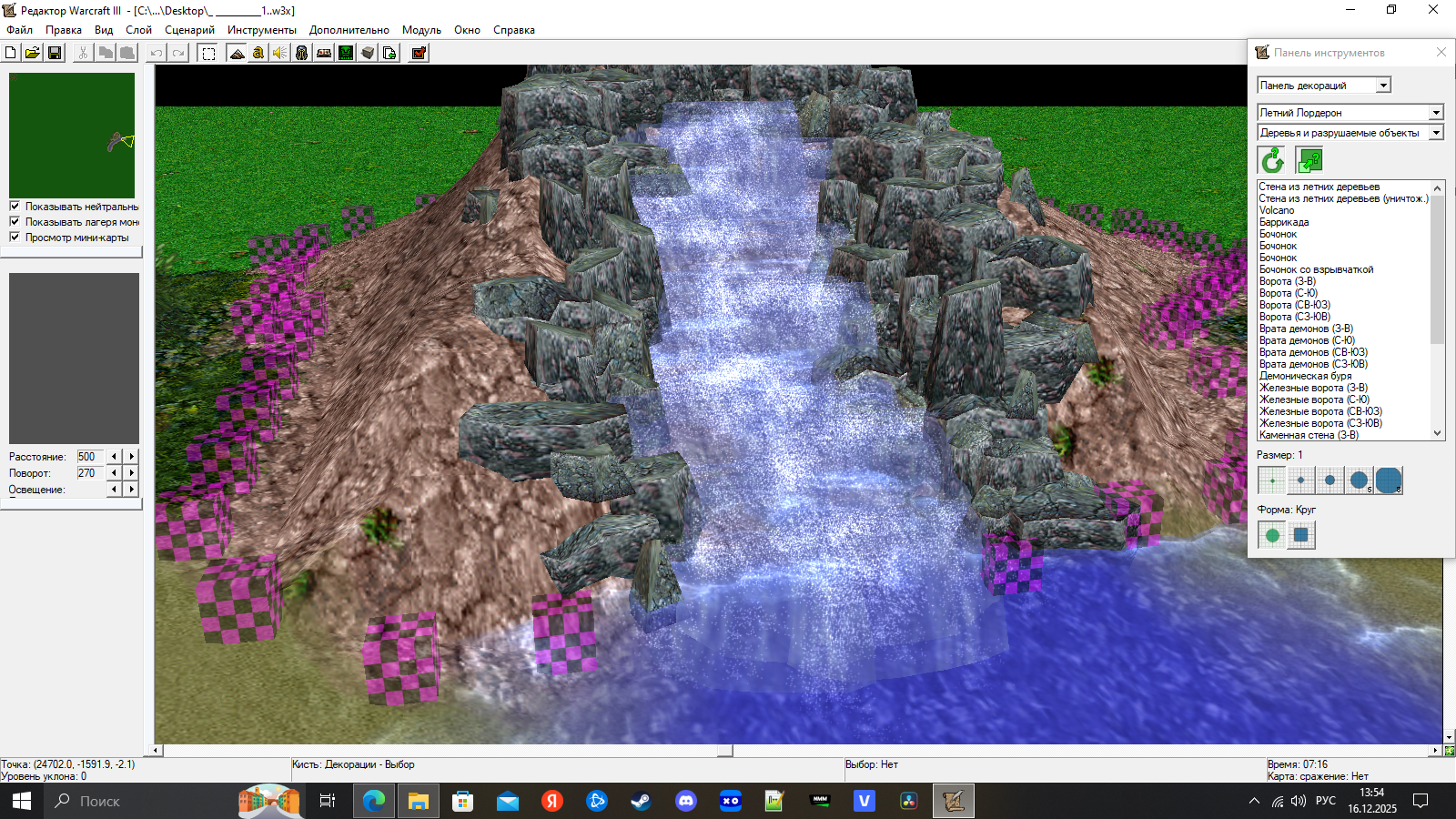Viewport: 1456px width, 819px height.
Task: Increase the Поворот value with right arrow
Action: pyautogui.click(x=132, y=473)
